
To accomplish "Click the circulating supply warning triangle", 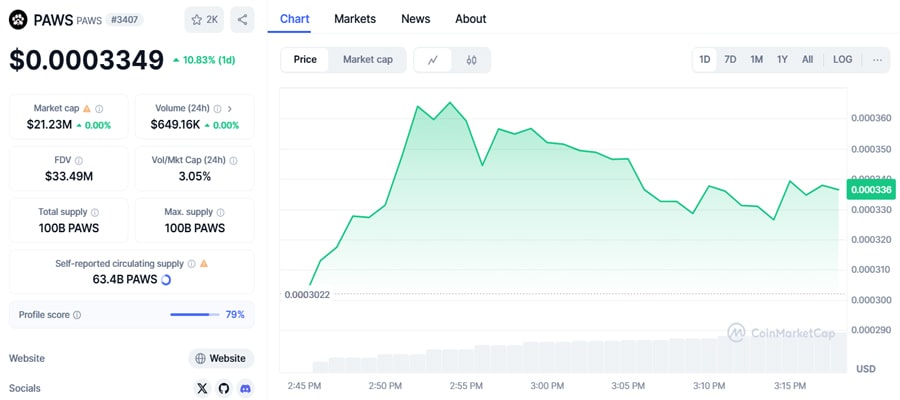I will 204,264.
